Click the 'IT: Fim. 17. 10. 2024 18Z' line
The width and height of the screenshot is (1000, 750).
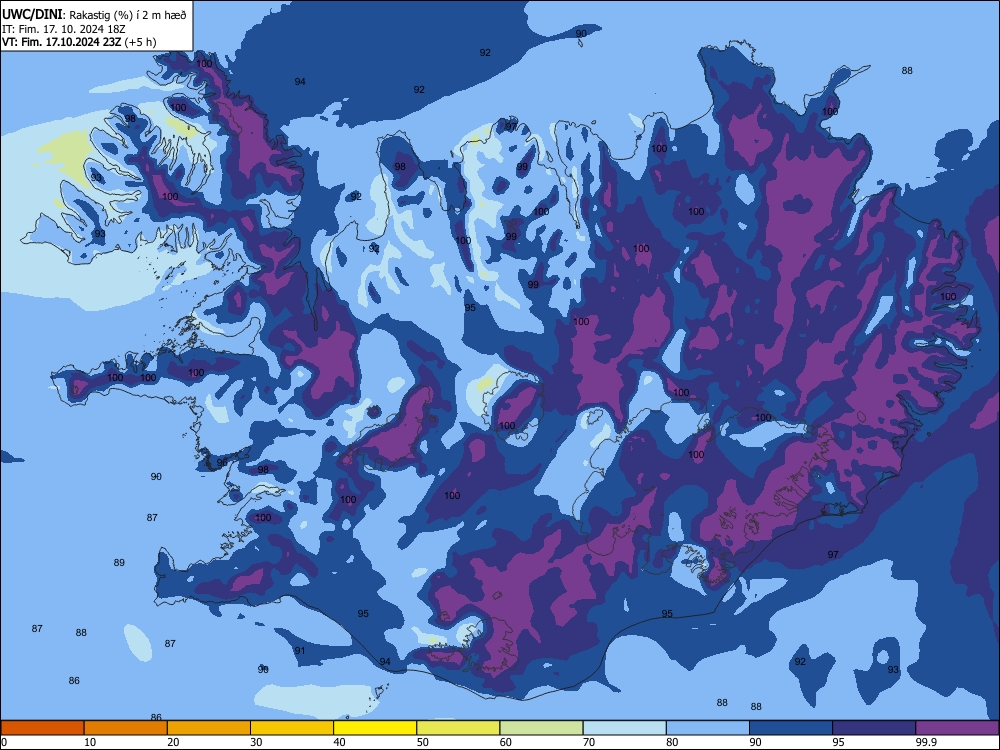[x=63, y=29]
